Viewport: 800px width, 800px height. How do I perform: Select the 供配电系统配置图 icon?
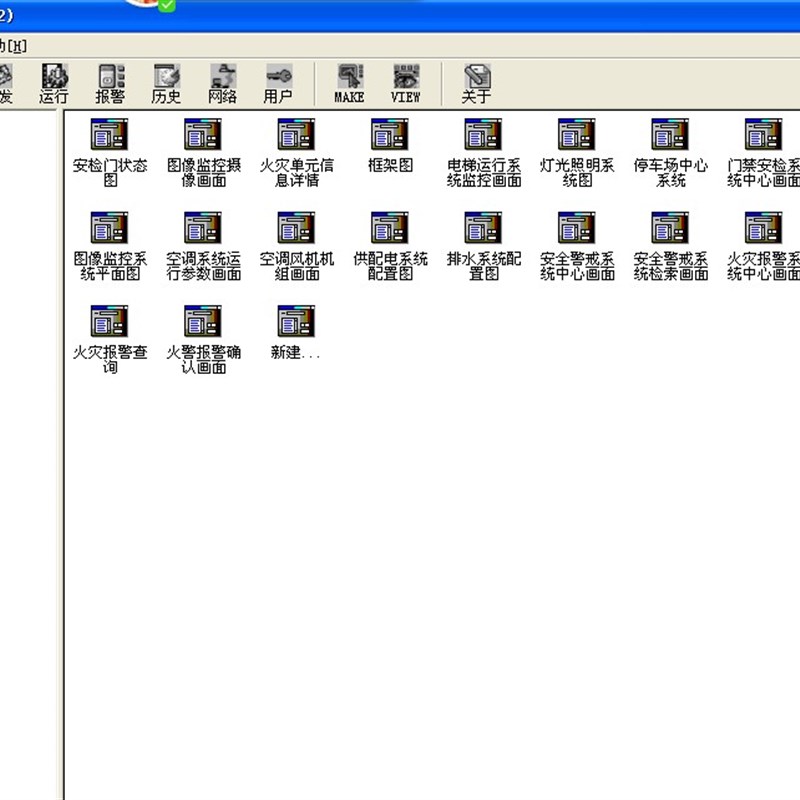pos(390,228)
